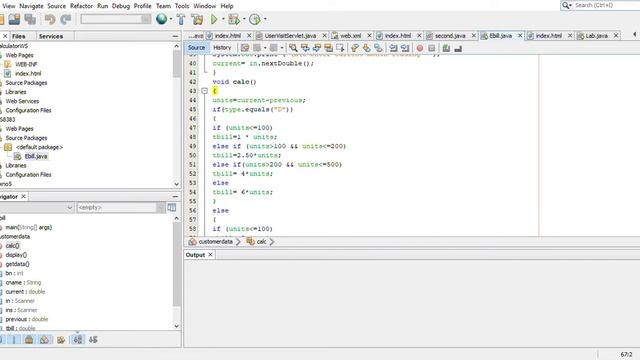The image size is (640, 360).
Task: Show hidden editor tabs via left arrow
Action: tap(634, 35)
